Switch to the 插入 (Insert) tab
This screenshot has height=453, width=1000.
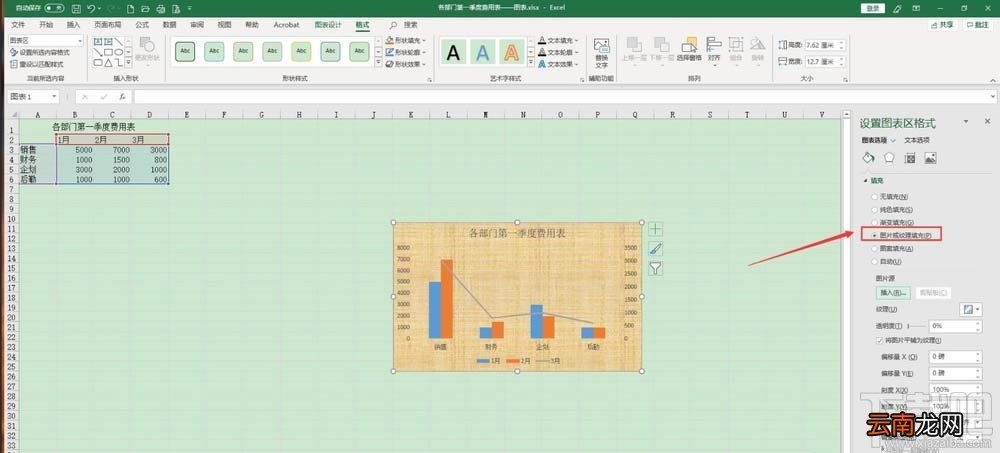pos(74,25)
